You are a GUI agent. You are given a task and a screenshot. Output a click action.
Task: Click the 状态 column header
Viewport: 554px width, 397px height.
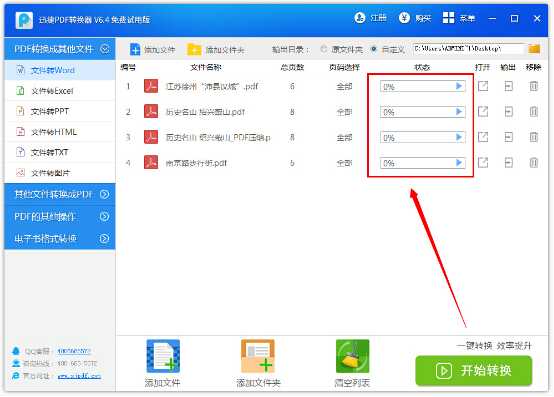click(422, 67)
